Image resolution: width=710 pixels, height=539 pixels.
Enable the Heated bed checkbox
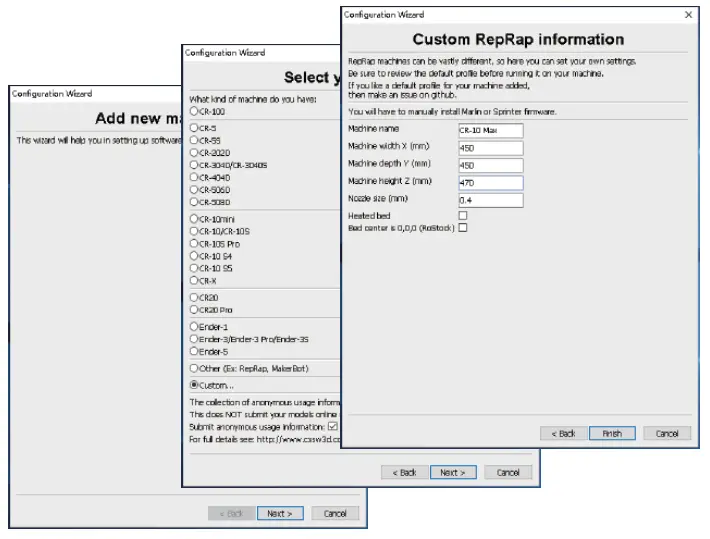pyautogui.click(x=463, y=216)
